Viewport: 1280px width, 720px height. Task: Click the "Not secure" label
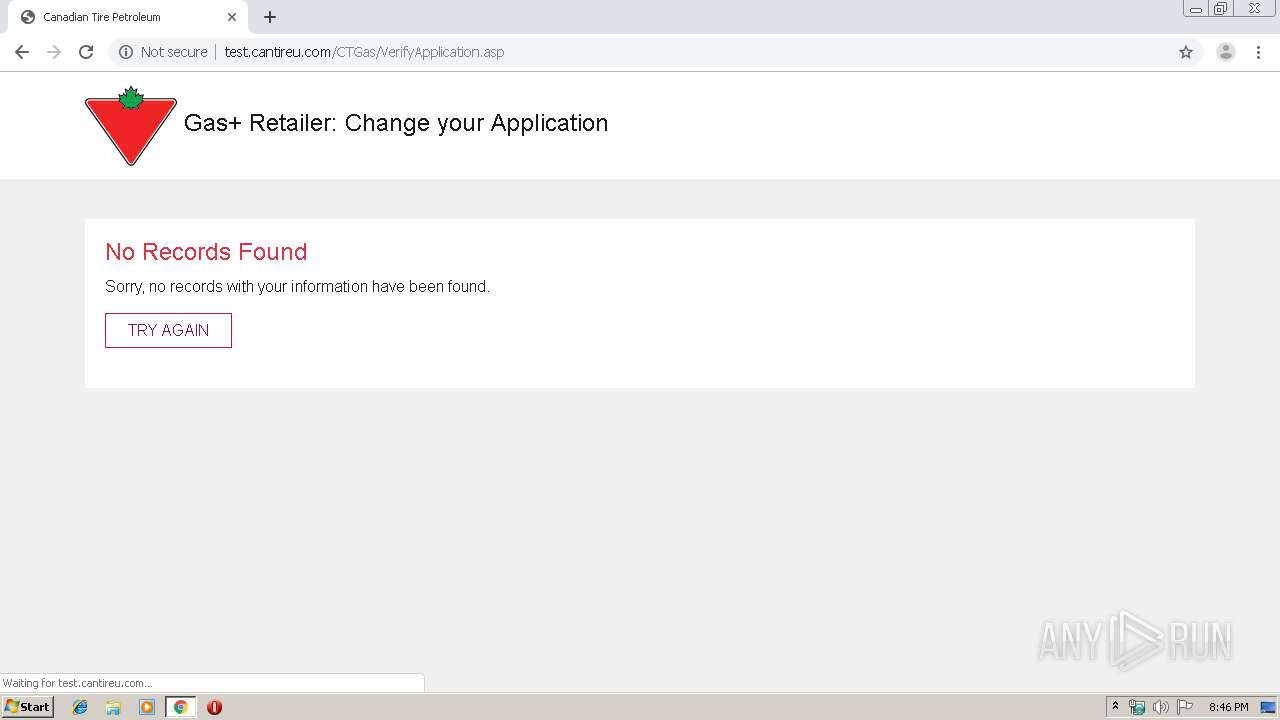pyautogui.click(x=174, y=52)
